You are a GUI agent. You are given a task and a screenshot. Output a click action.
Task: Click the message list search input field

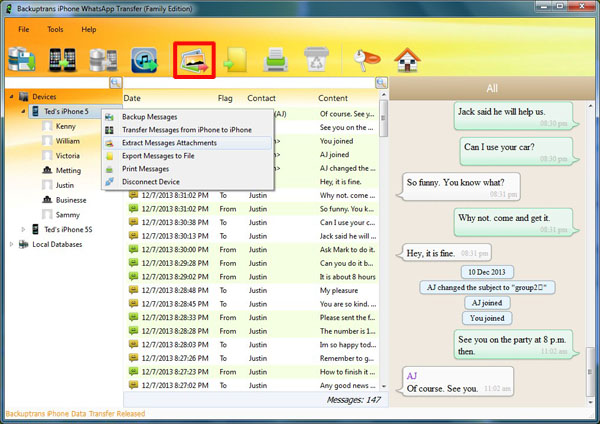(x=249, y=83)
